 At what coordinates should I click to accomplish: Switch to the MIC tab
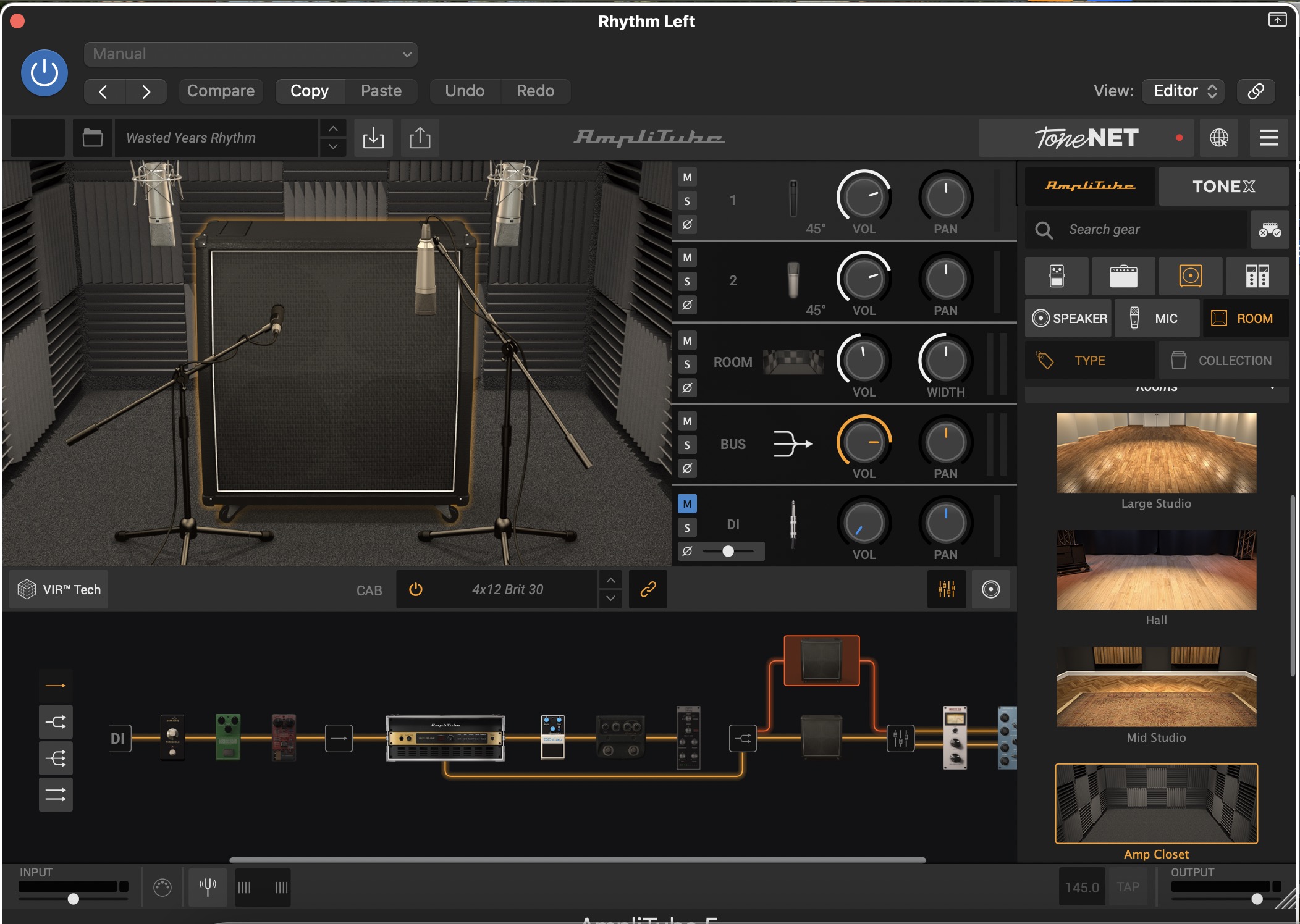(x=1157, y=318)
